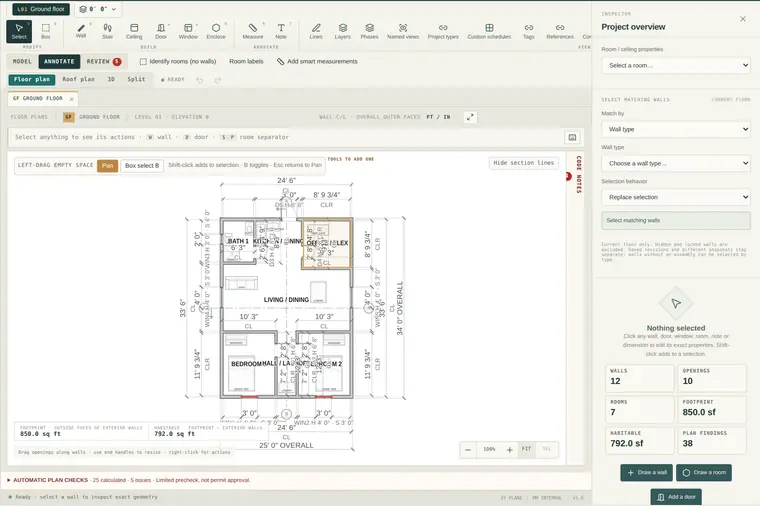Activate the Select tool
Screen dimensions: 760x506
19,31
